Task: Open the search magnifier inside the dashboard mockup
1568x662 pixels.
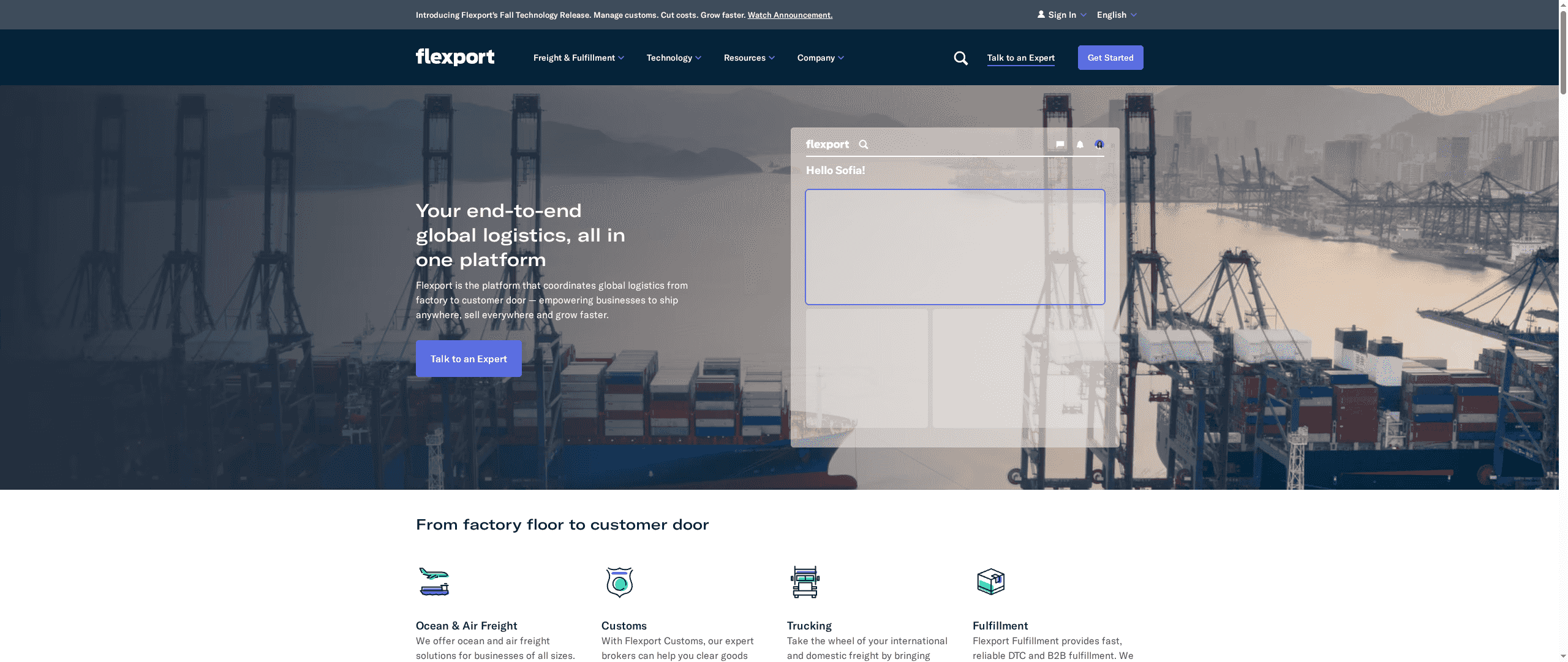Action: point(864,144)
